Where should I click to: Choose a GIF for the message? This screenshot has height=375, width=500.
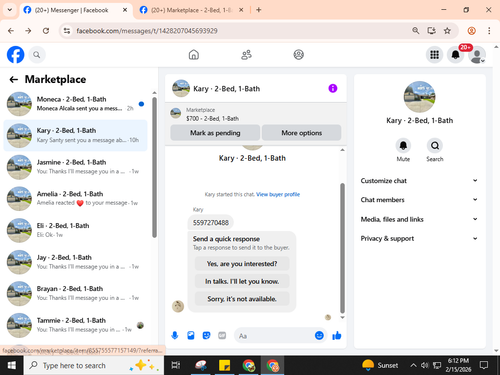[222, 335]
